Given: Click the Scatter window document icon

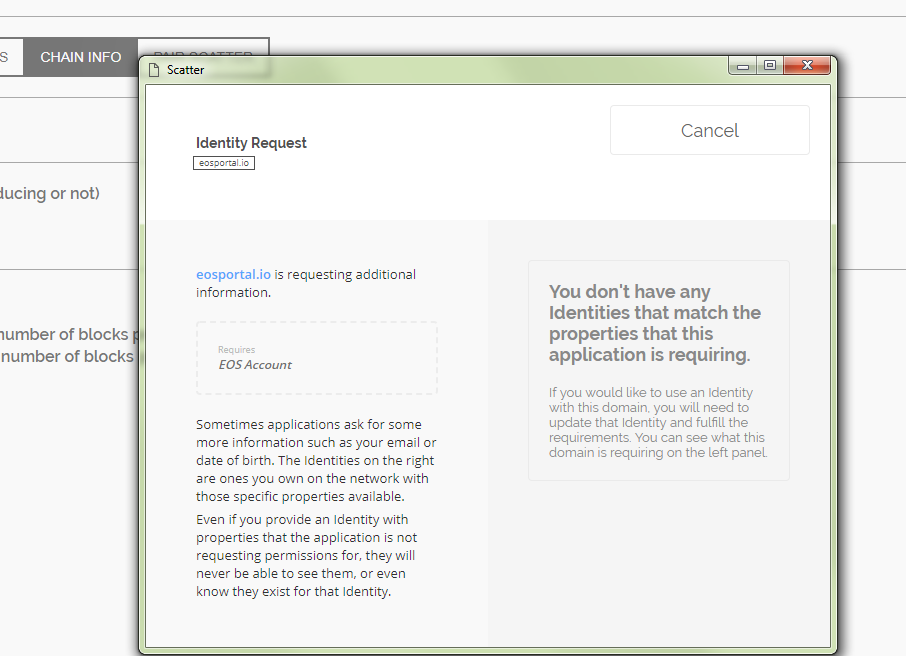Looking at the screenshot, I should pos(154,70).
